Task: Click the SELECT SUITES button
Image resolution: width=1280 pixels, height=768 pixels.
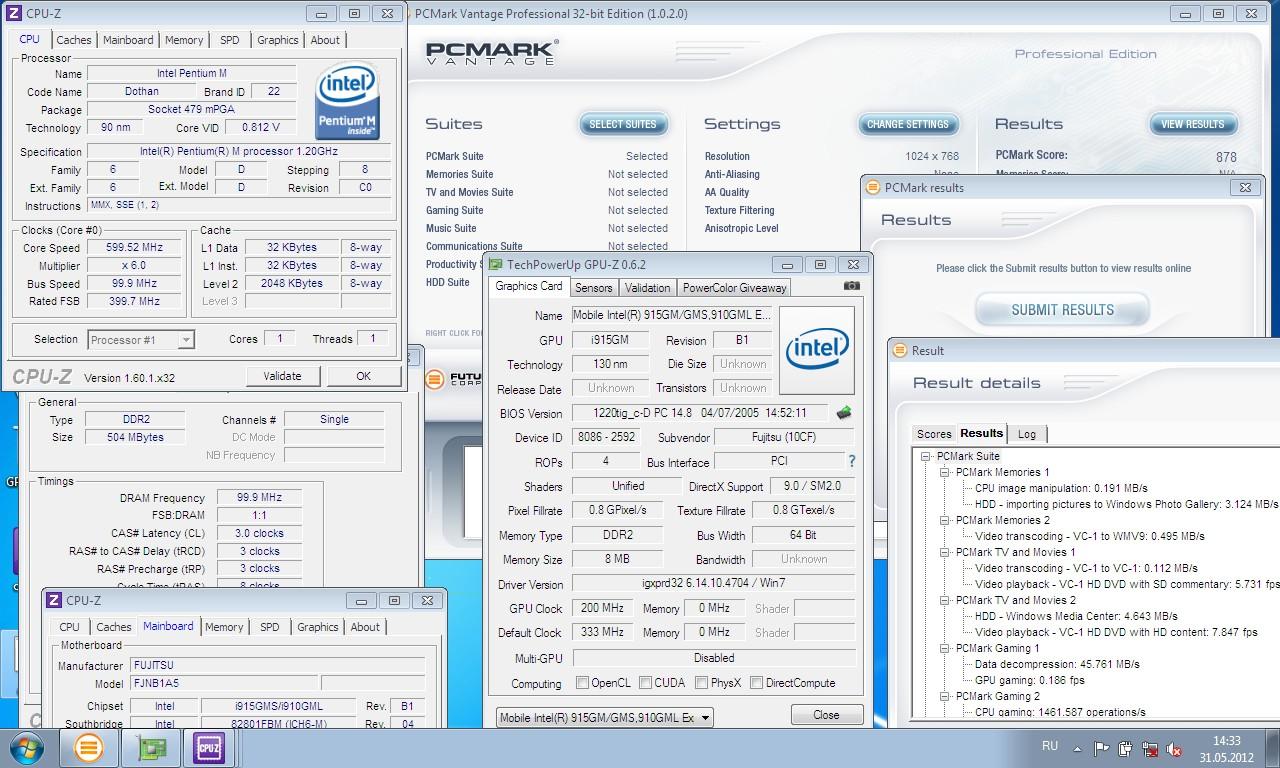Action: coord(623,124)
